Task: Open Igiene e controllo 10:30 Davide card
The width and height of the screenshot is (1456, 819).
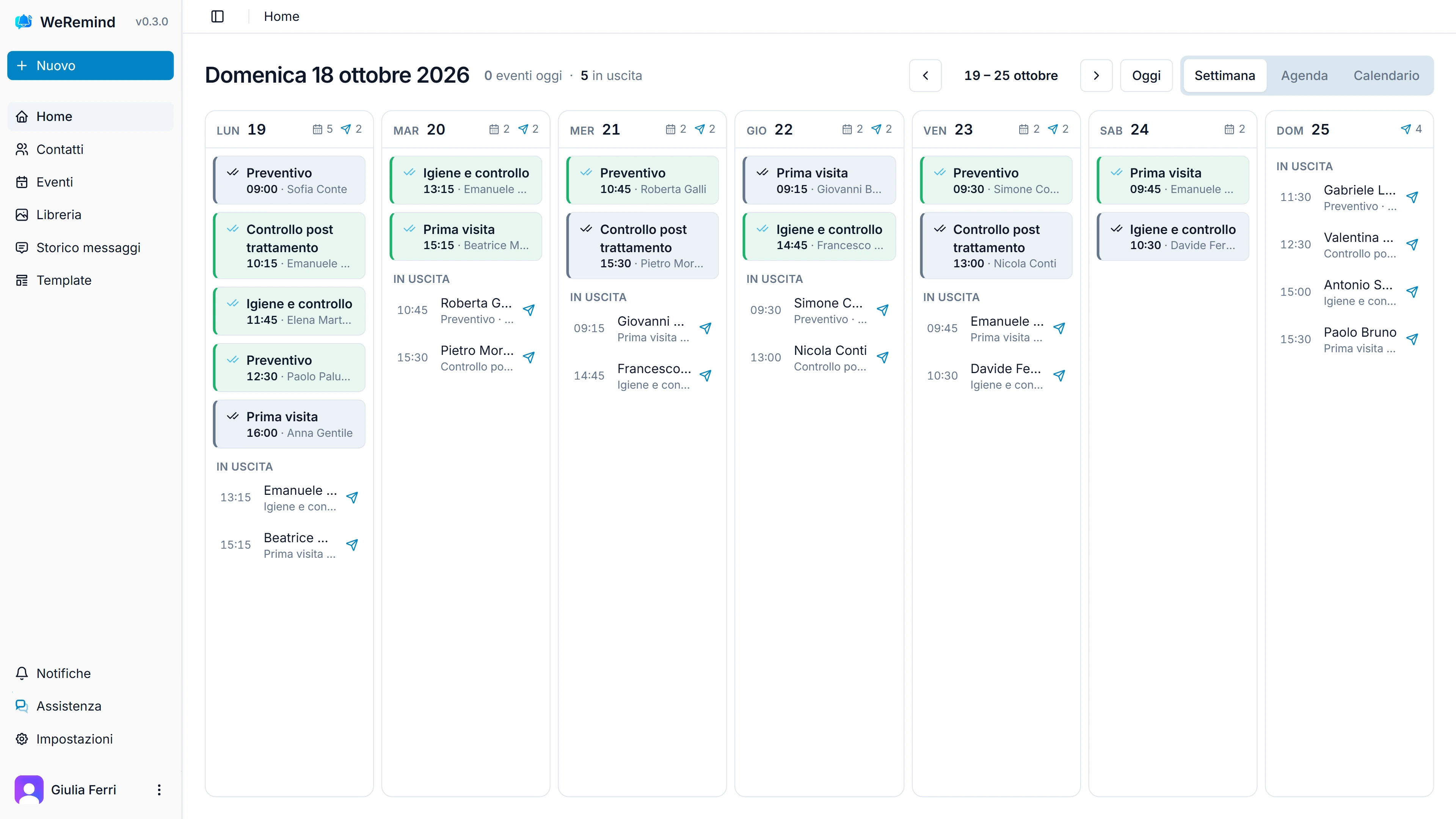Action: (1172, 236)
